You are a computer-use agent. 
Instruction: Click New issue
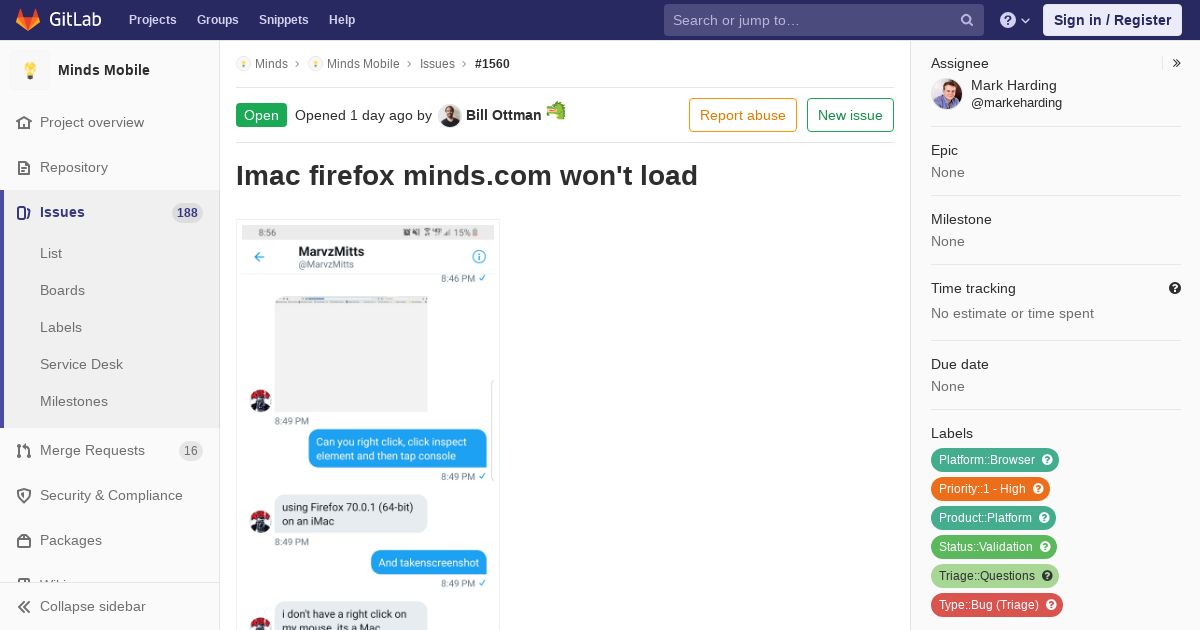point(850,115)
